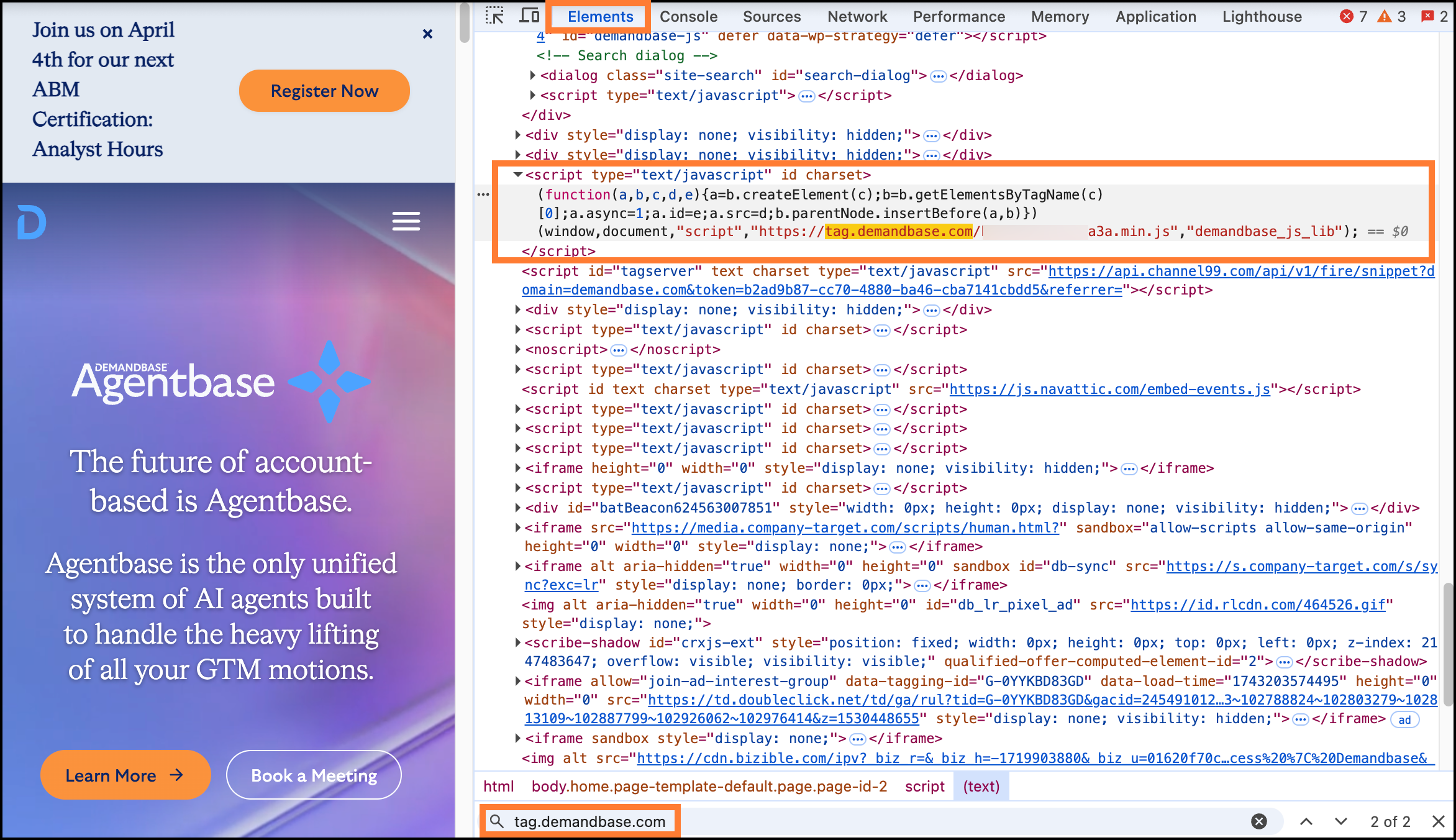Toggle the device toolbar icon
Image resolution: width=1456 pixels, height=840 pixels.
pyautogui.click(x=529, y=16)
